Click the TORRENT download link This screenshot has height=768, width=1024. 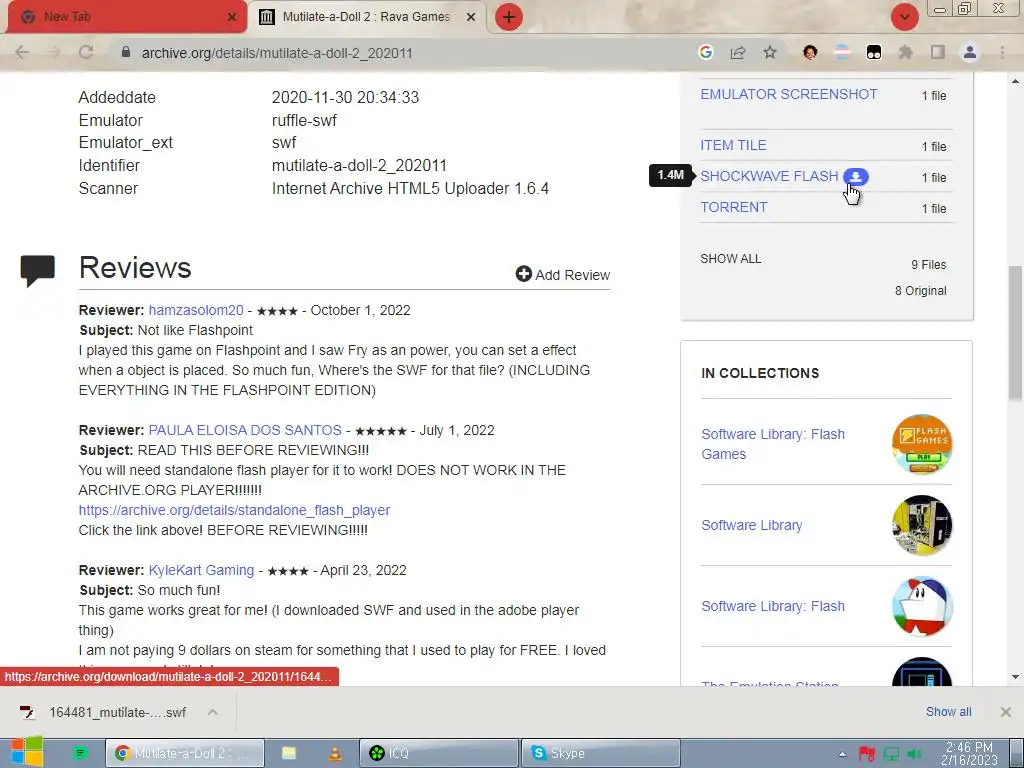[733, 207]
